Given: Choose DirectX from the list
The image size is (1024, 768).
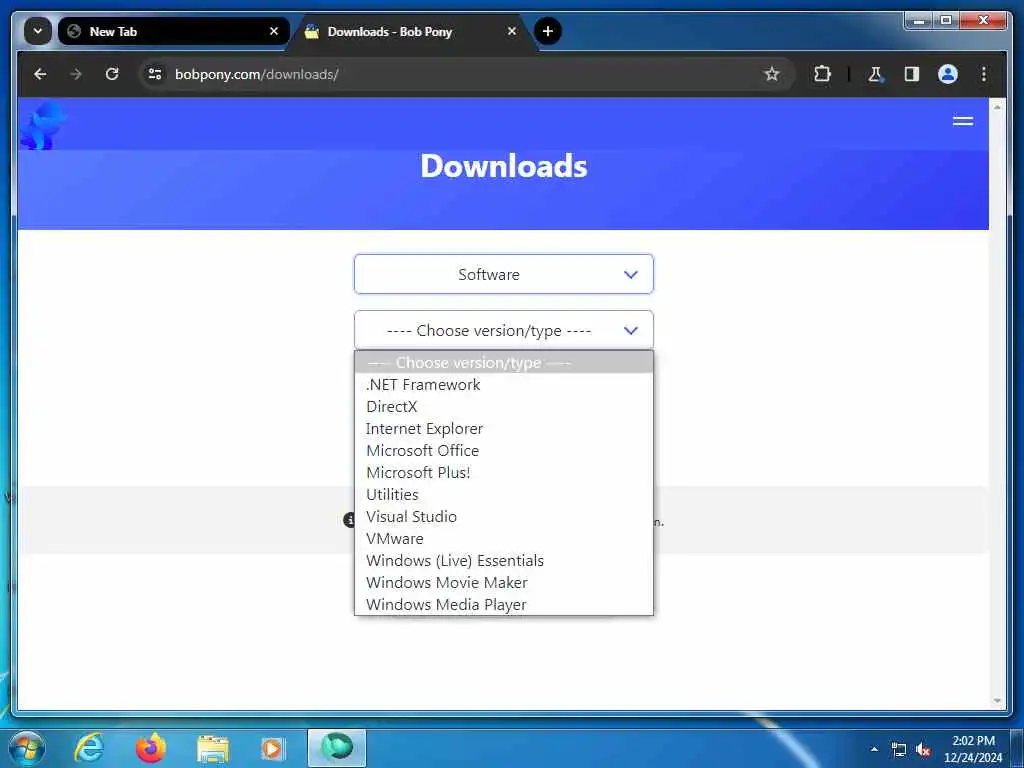Looking at the screenshot, I should (x=504, y=407).
